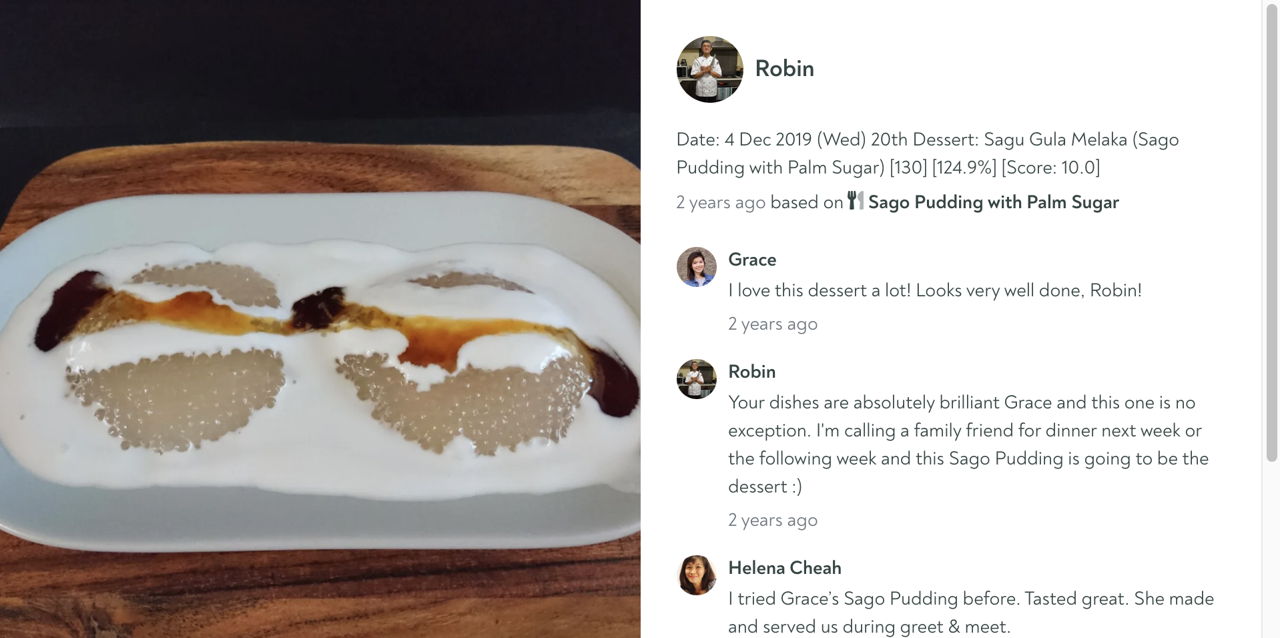The height and width of the screenshot is (638, 1280).
Task: Open Robin's large profile avatar
Action: point(709,69)
